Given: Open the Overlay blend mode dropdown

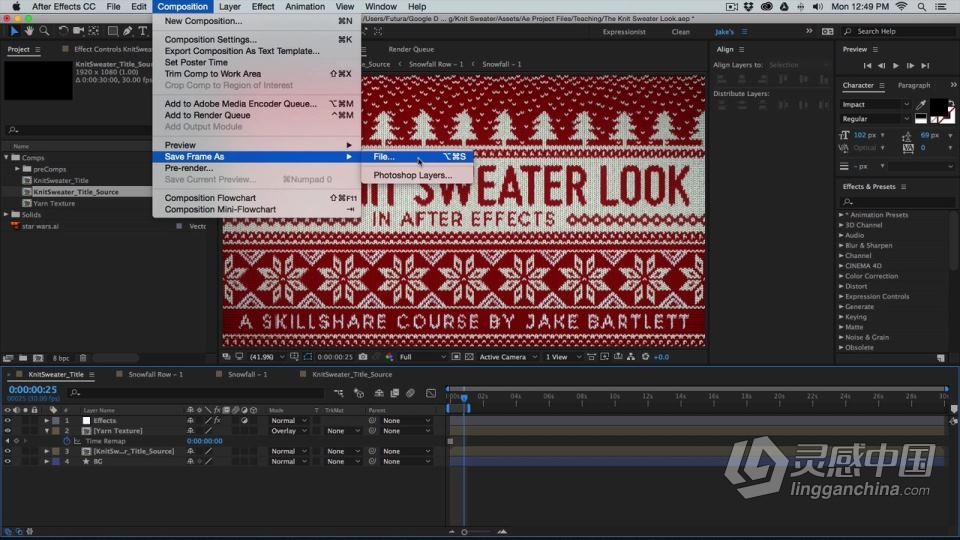Looking at the screenshot, I should click(x=289, y=431).
